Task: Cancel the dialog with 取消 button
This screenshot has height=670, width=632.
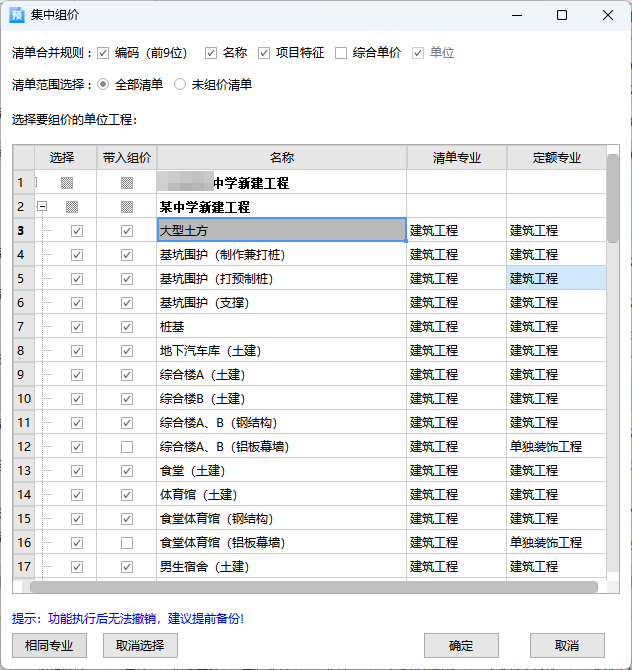Action: [567, 645]
